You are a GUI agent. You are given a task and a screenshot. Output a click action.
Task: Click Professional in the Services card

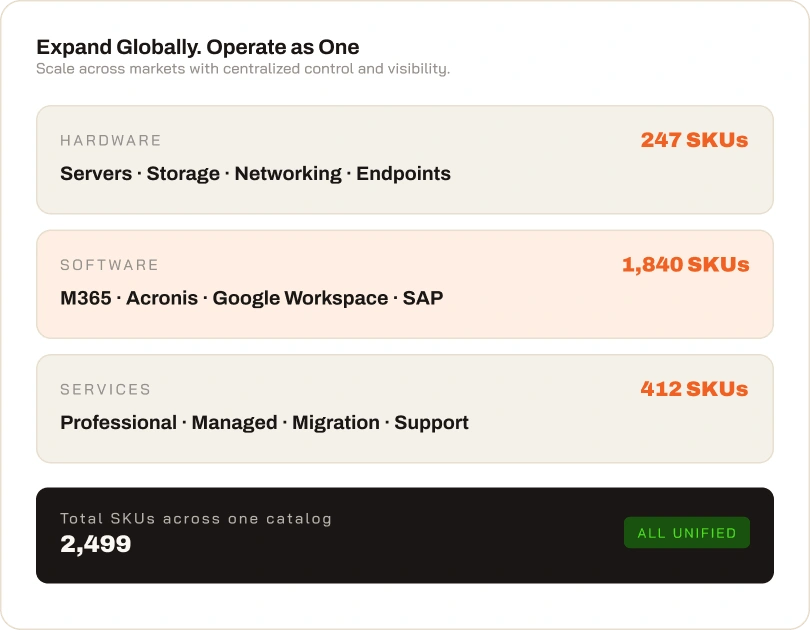pos(118,422)
